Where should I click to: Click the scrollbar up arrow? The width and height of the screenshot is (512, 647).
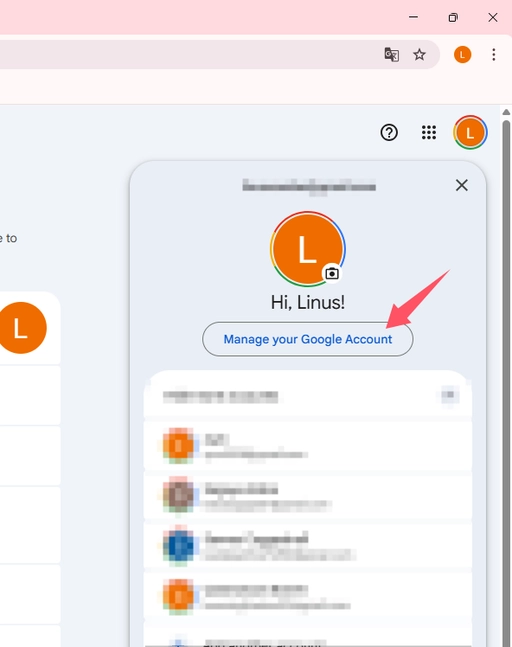(x=506, y=112)
